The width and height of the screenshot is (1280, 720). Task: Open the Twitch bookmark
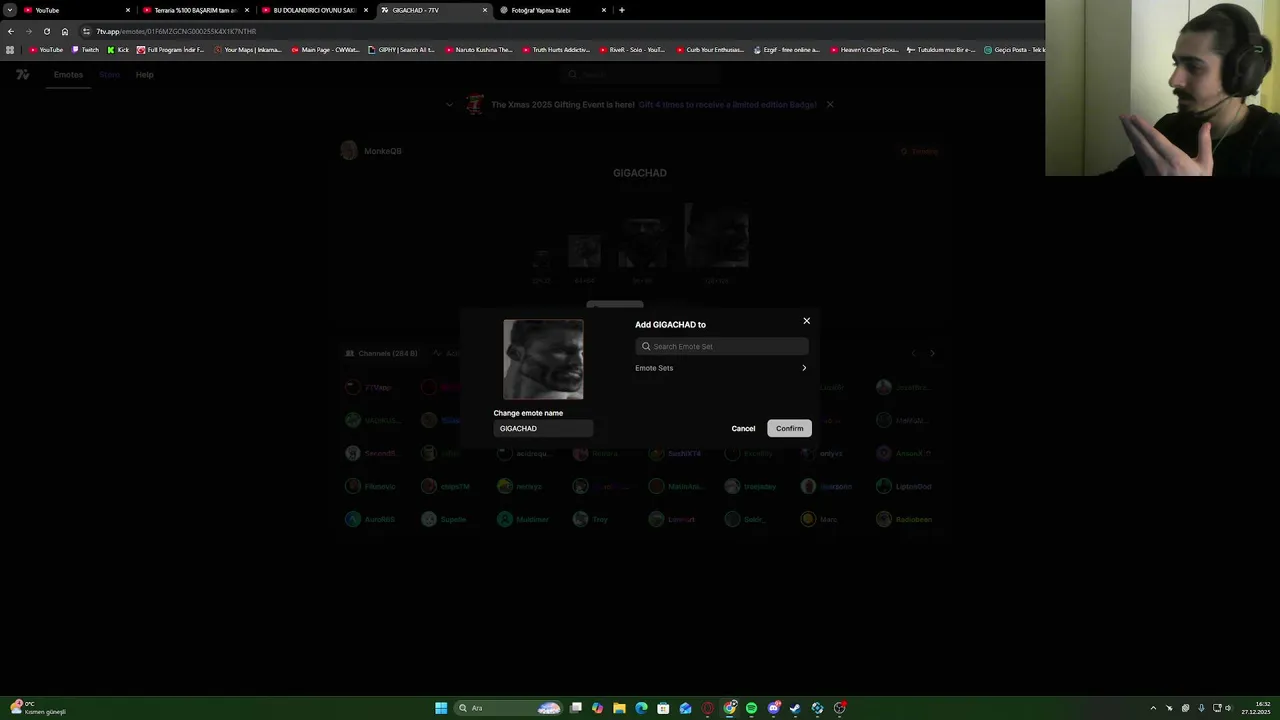[x=85, y=50]
